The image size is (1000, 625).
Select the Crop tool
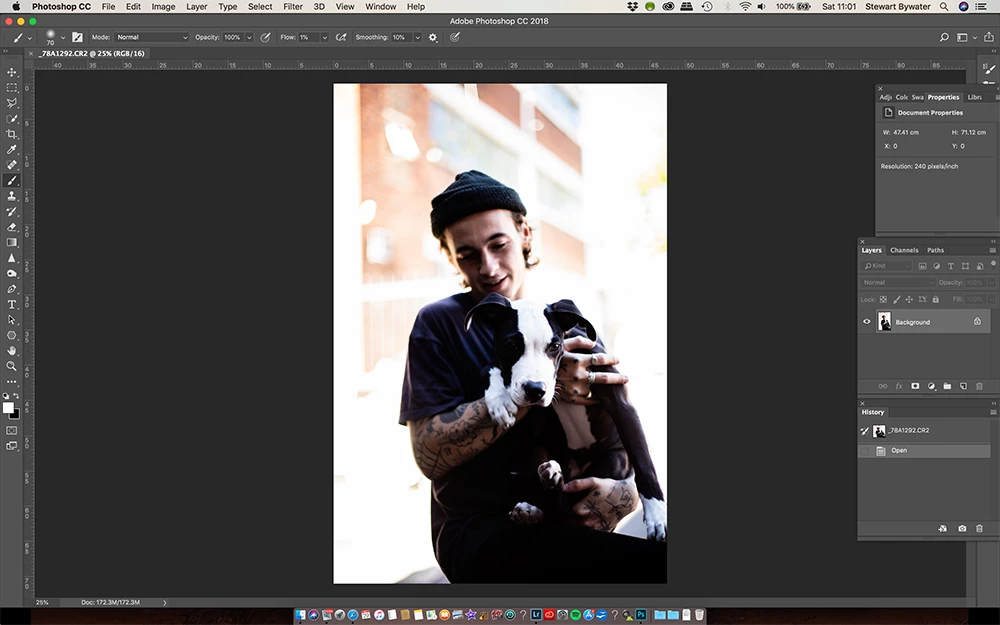coord(11,134)
